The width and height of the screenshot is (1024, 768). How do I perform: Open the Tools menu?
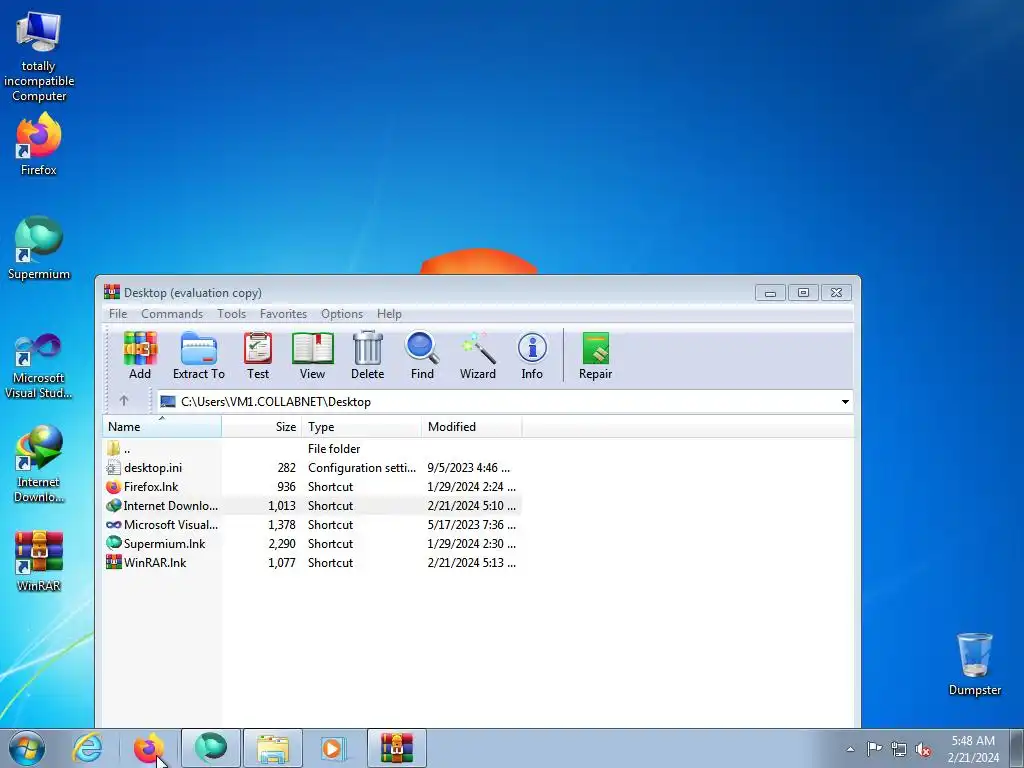[231, 313]
